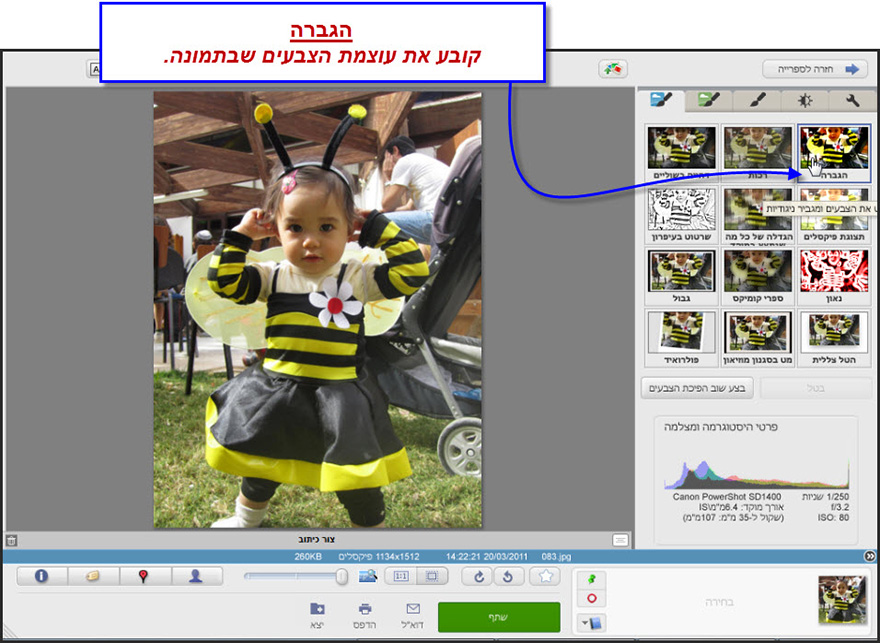Collapse the status bar with the double chevron
This screenshot has width=880, height=643.
point(869,558)
